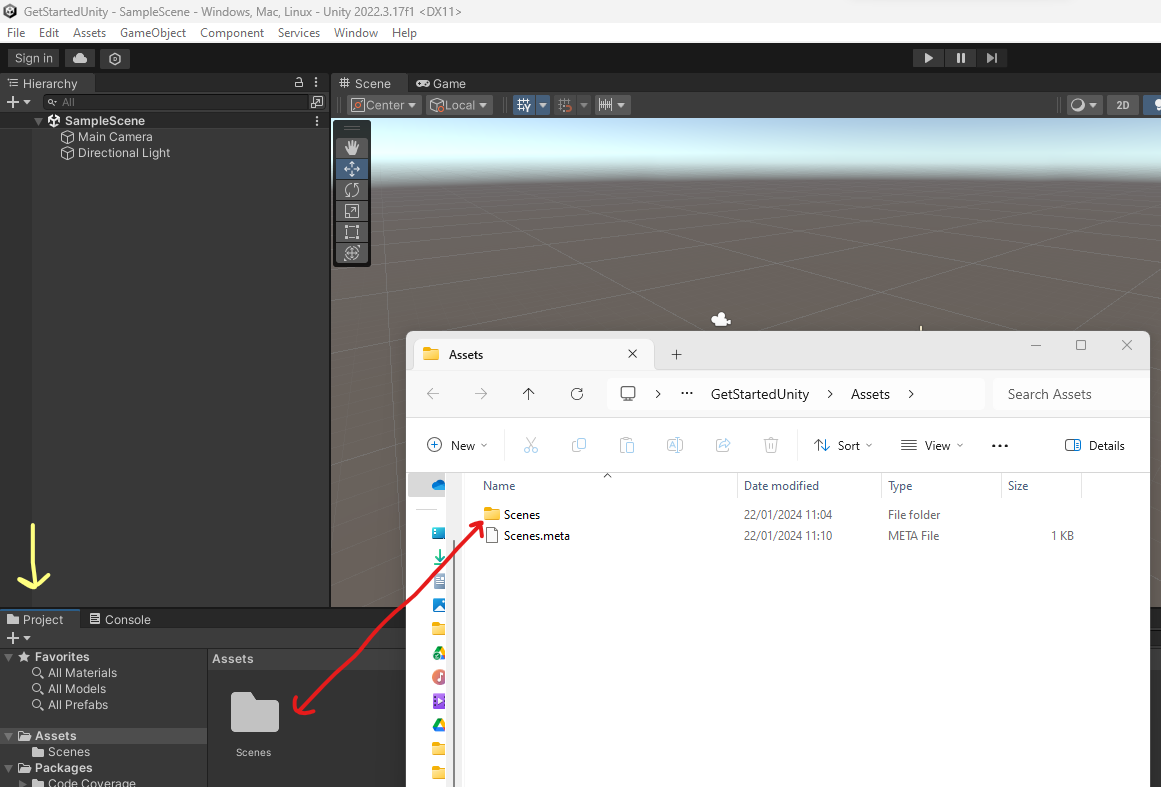Screen dimensions: 1161x787
Task: Click the Share icon in File Explorer
Action: click(723, 445)
